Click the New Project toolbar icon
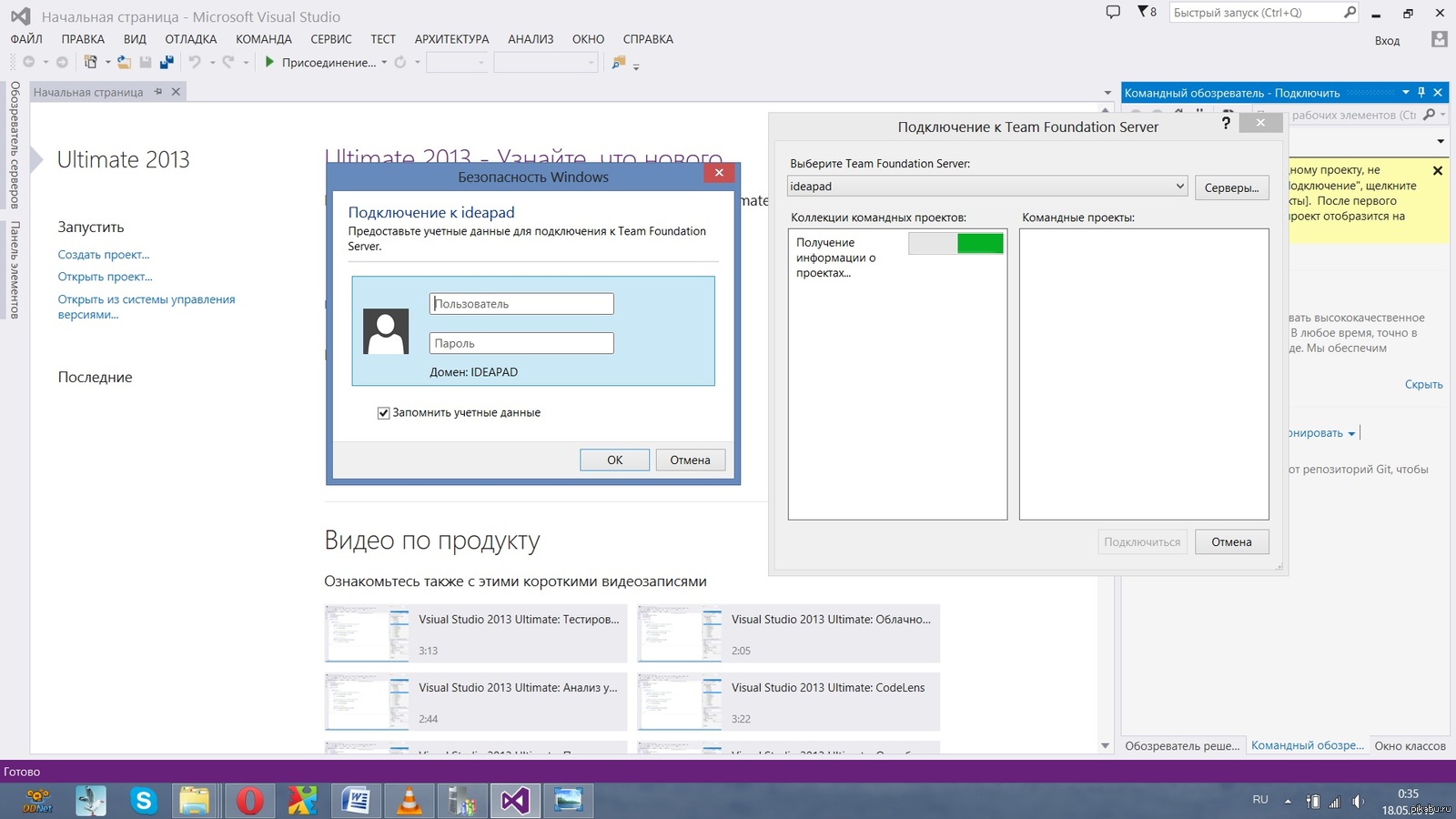This screenshot has width=1456, height=819. (90, 62)
